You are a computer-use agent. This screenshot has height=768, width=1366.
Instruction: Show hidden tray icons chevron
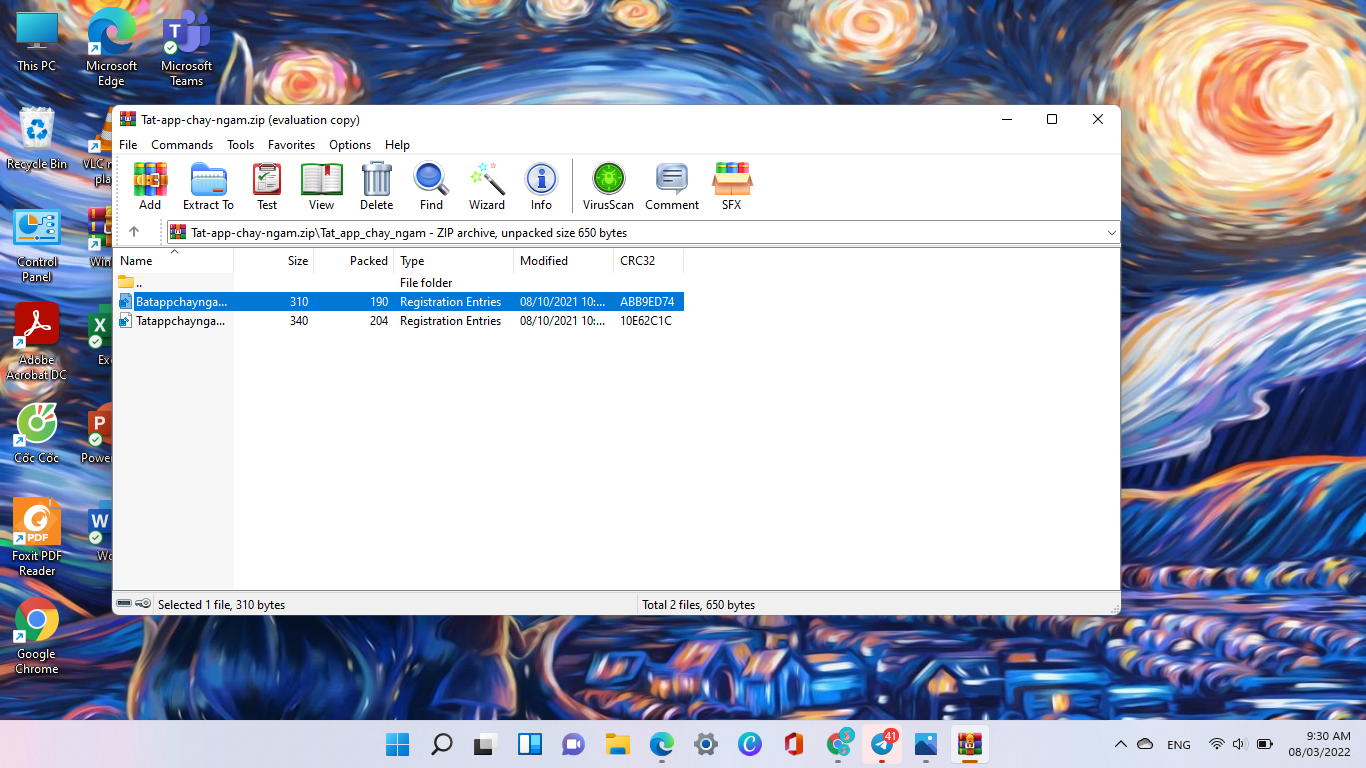click(1120, 744)
